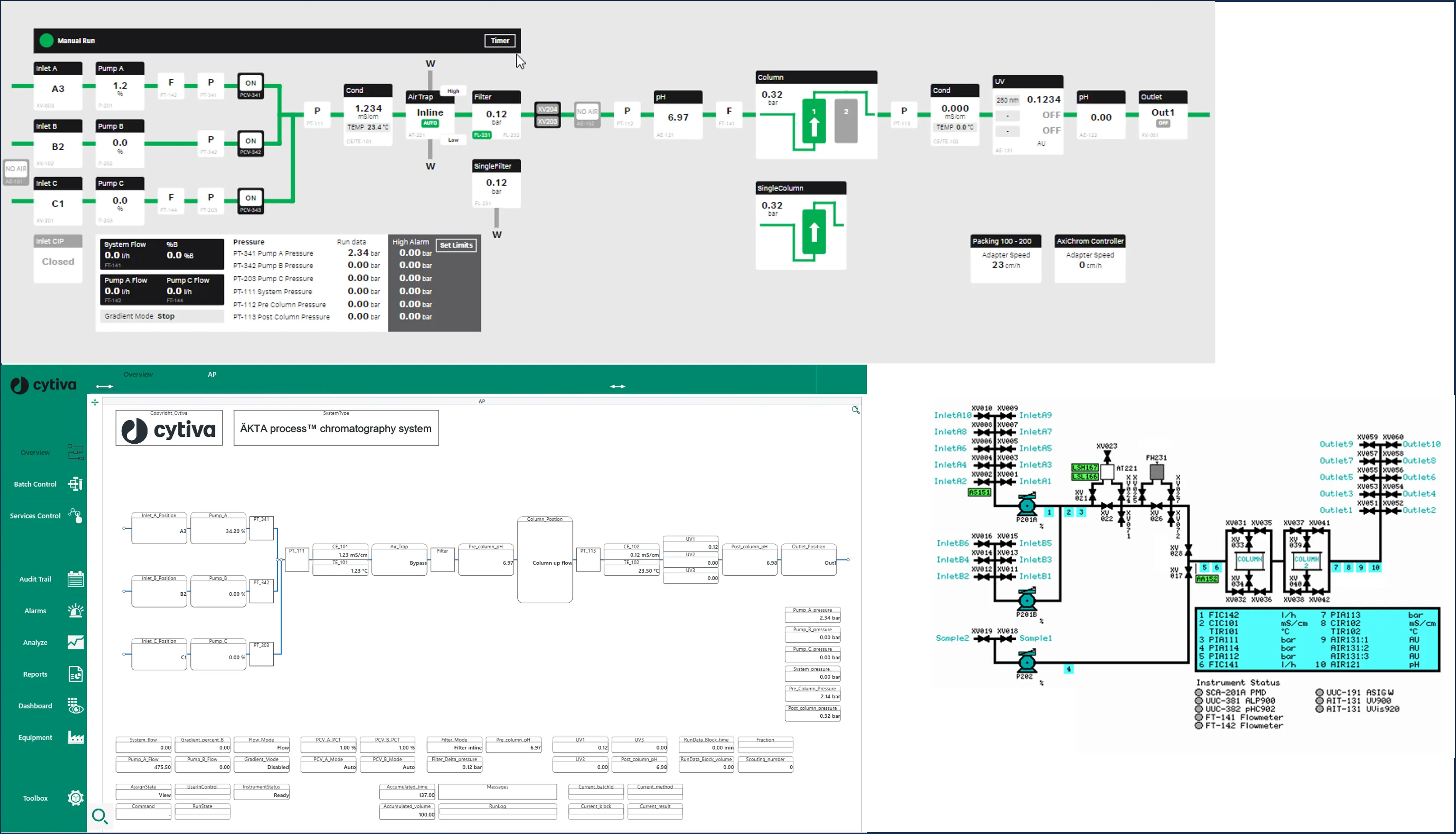Click Air Trap High level button

[453, 91]
